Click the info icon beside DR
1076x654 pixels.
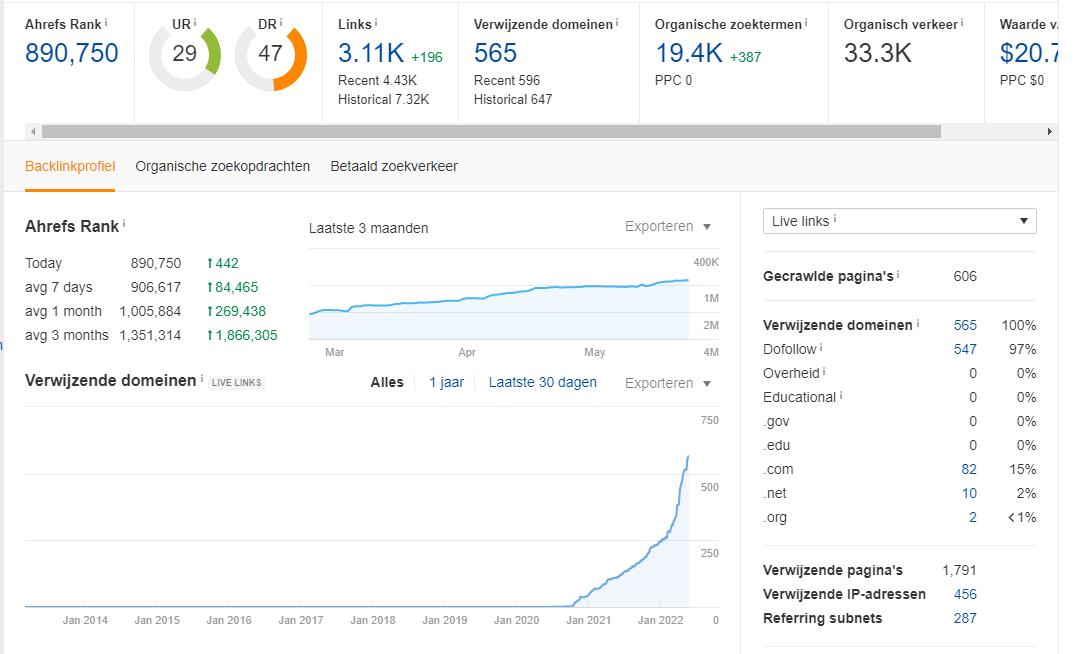281,22
